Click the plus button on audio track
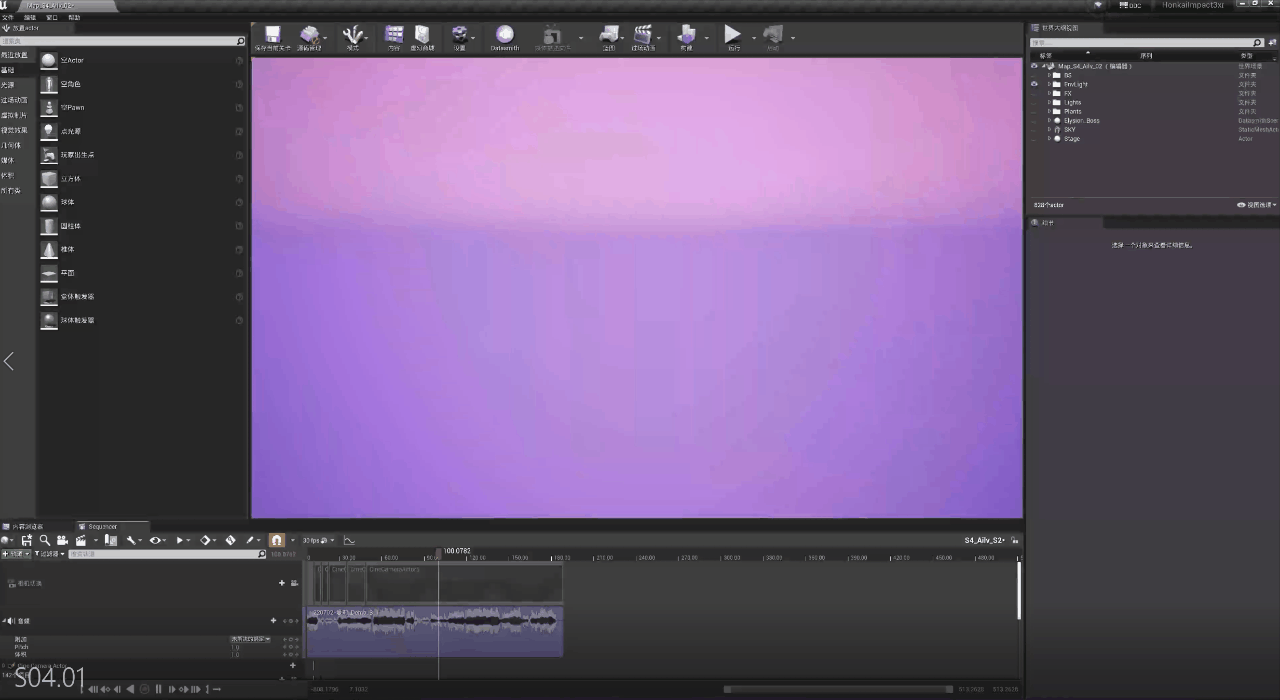 [x=273, y=621]
